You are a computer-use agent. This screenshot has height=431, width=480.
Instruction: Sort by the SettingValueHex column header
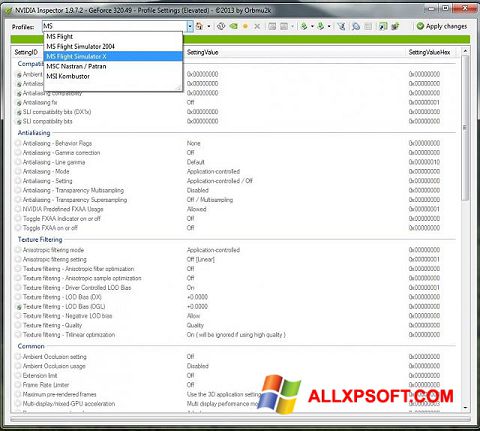(x=429, y=52)
